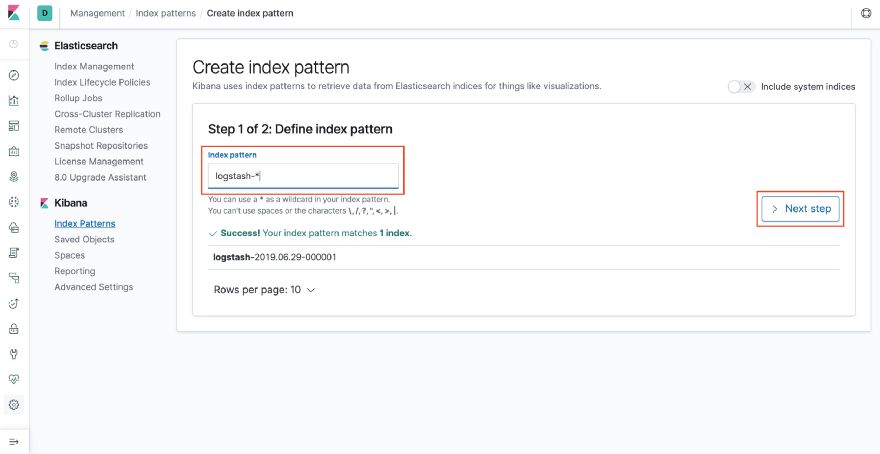Click the Management gear icon in sidebar

[x=14, y=405]
